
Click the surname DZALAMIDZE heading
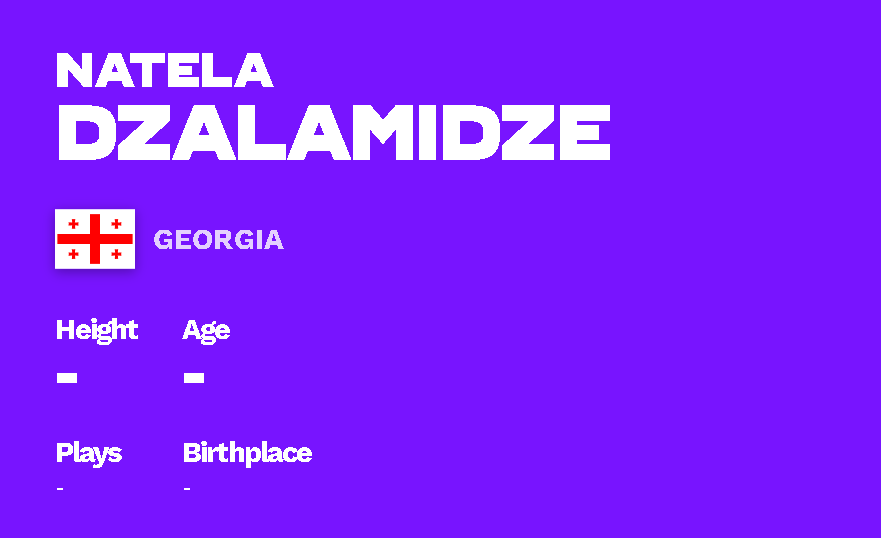(x=333, y=131)
